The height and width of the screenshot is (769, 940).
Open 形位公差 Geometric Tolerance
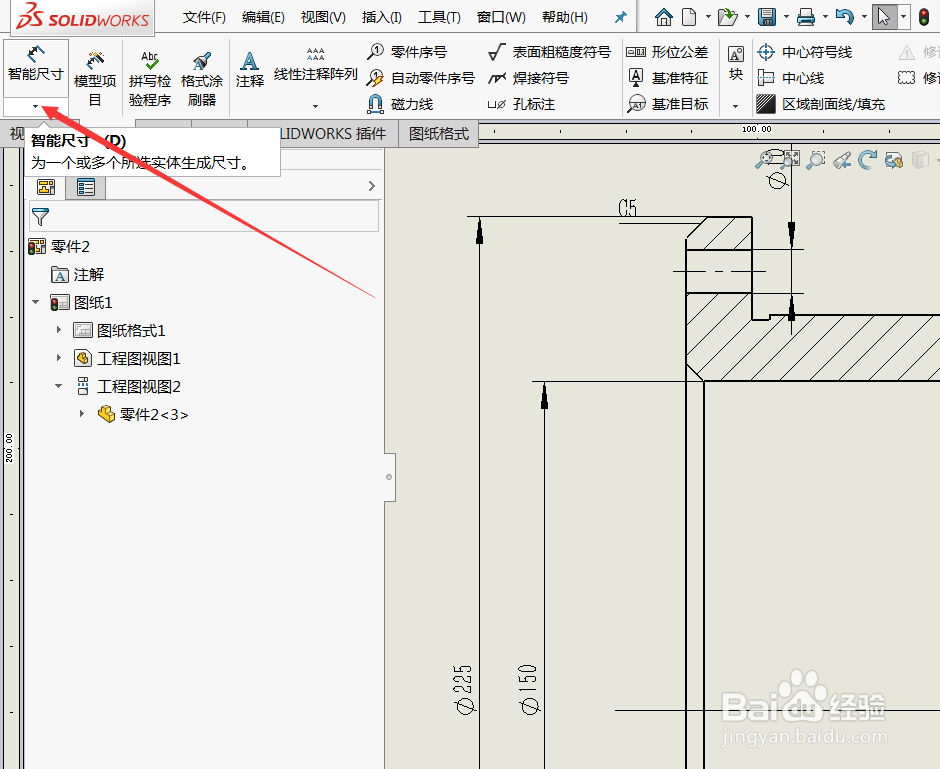667,52
